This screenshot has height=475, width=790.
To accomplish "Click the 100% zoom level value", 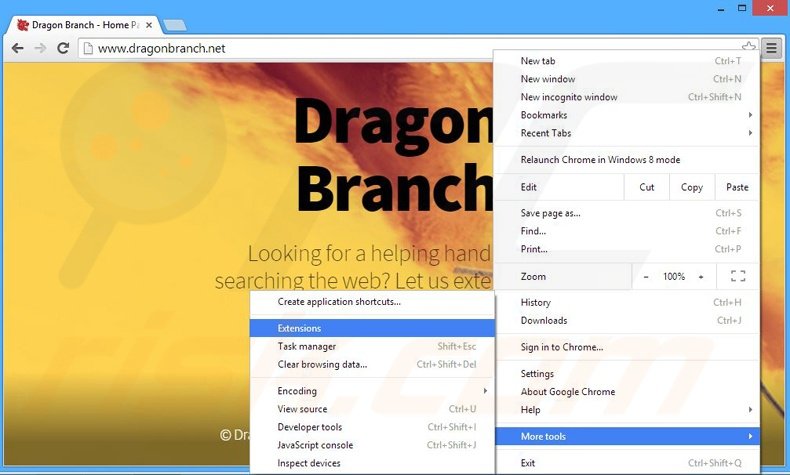I will click(674, 277).
